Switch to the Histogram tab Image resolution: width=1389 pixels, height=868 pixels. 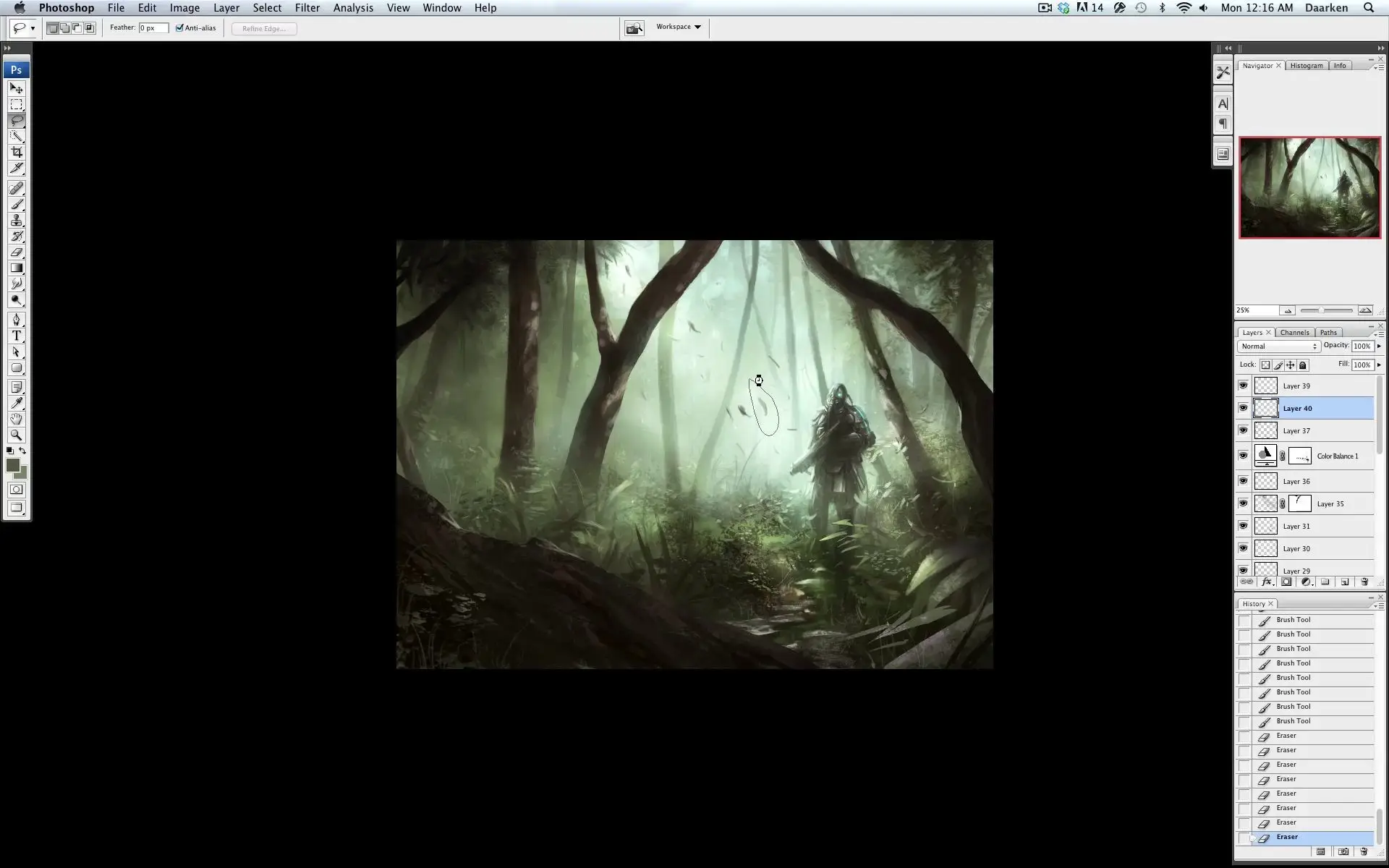[1306, 66]
